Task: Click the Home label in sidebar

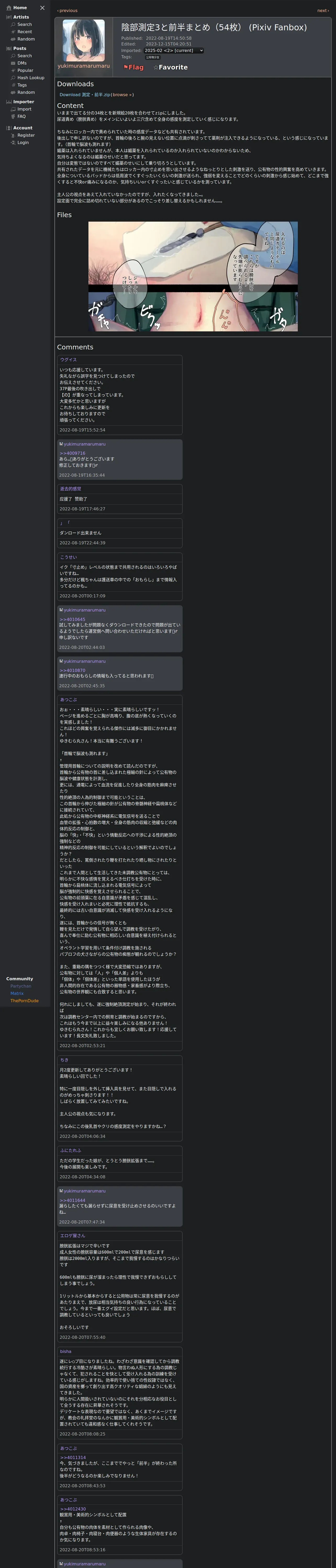Action: pyautogui.click(x=20, y=8)
